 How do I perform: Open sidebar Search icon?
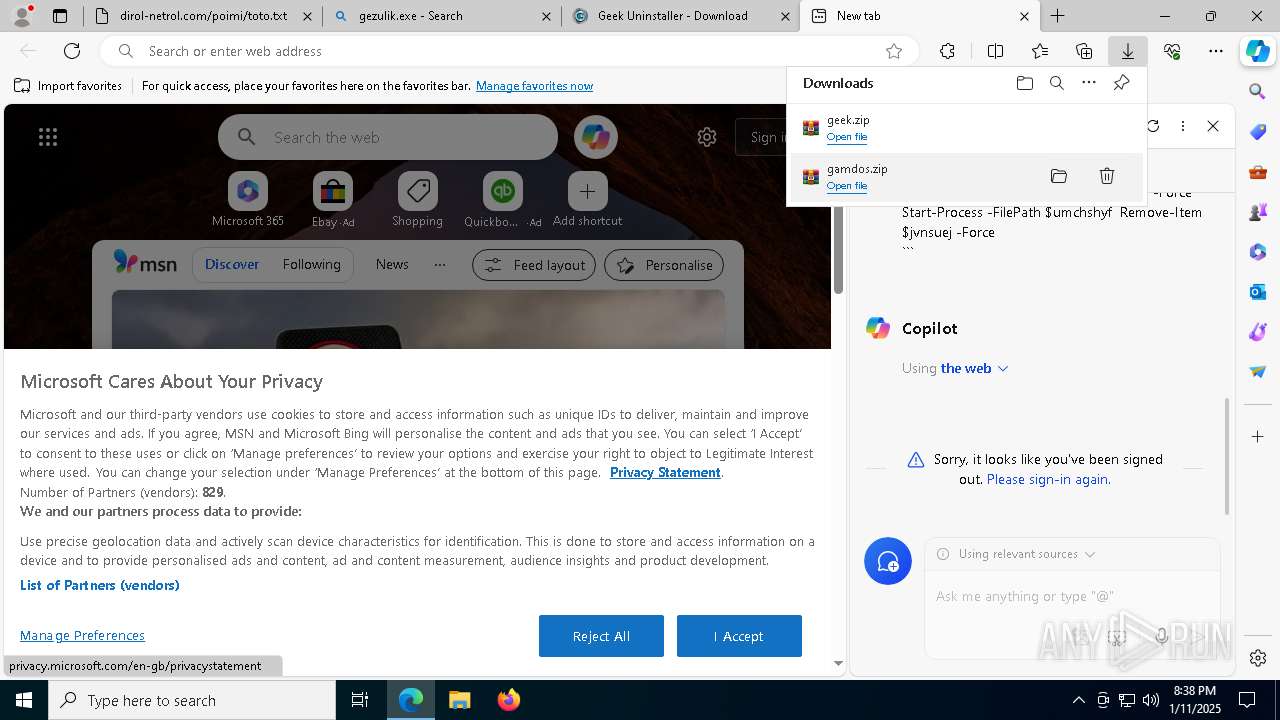click(x=1258, y=91)
